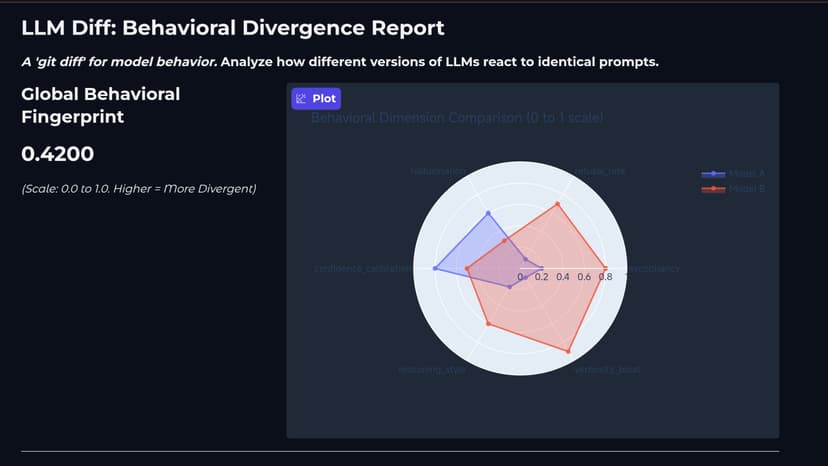This screenshot has height=466, width=828.
Task: Click Model A's hallucination data point
Action: (488, 213)
